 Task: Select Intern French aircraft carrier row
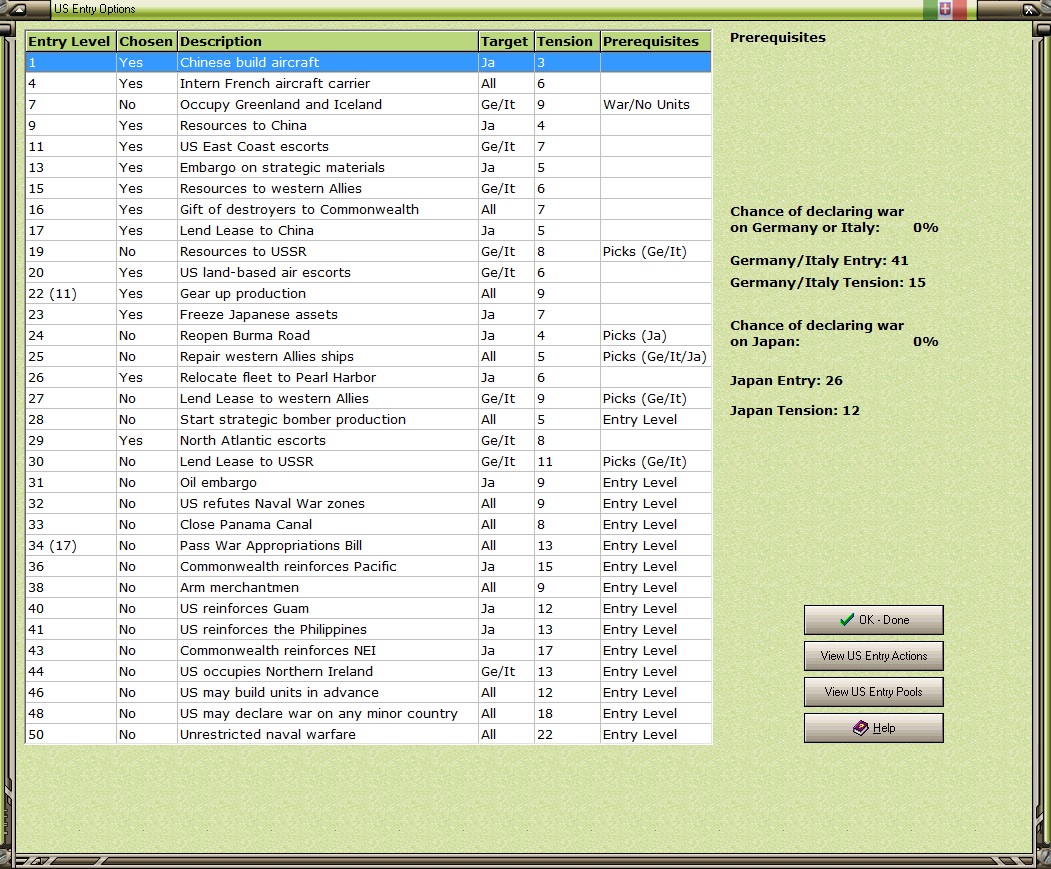[368, 83]
